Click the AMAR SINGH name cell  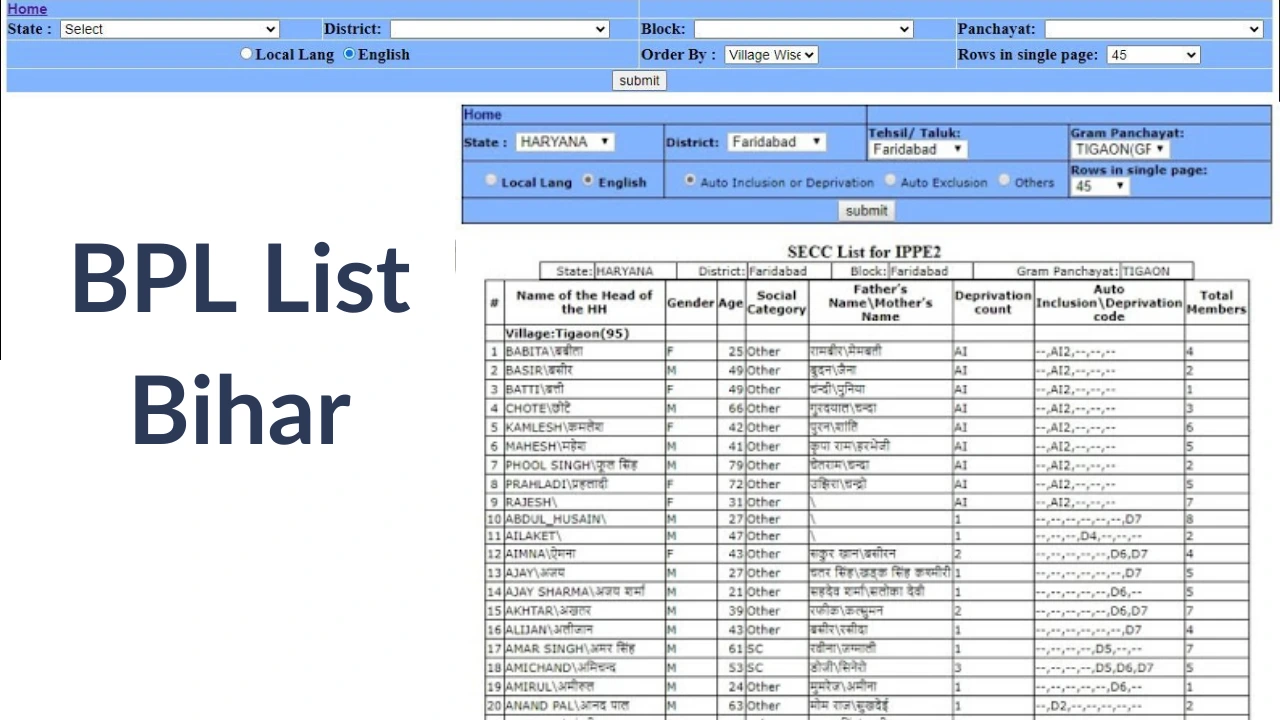(584, 649)
